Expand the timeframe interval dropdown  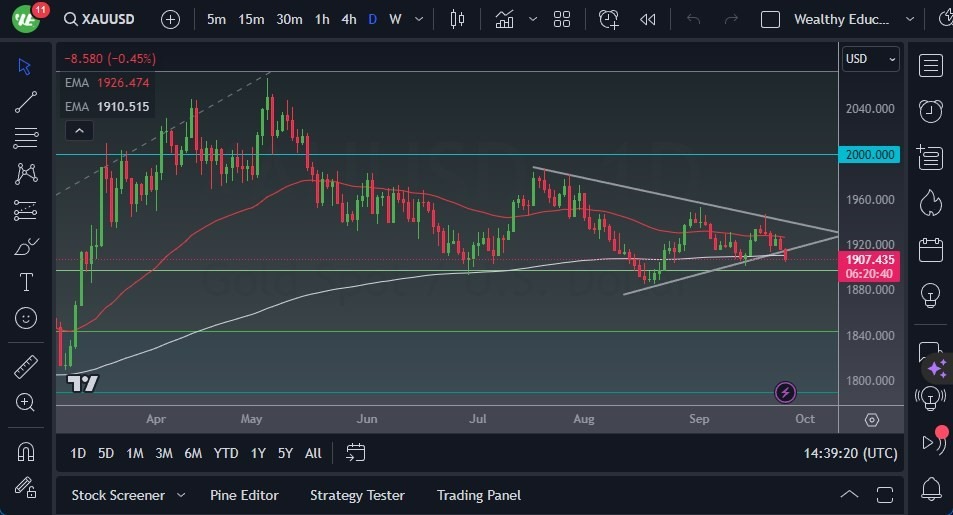click(419, 19)
